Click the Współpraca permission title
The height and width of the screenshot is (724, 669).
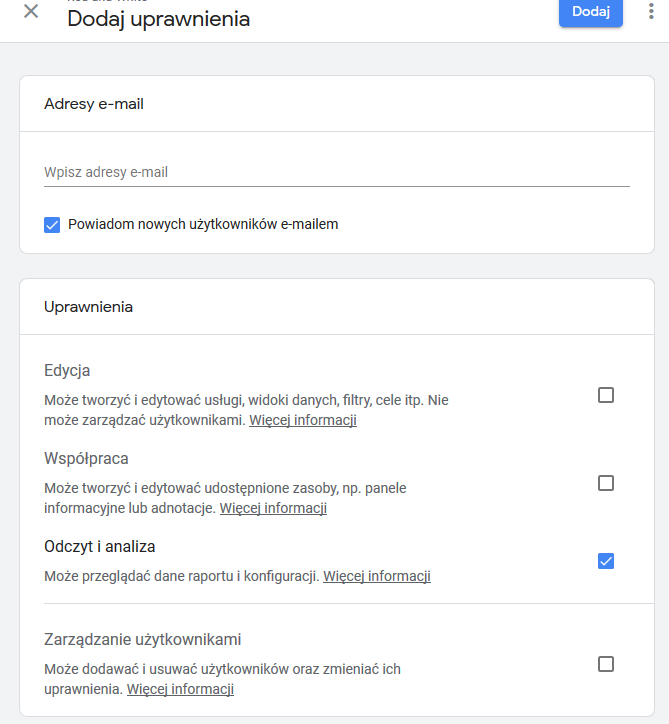point(86,459)
